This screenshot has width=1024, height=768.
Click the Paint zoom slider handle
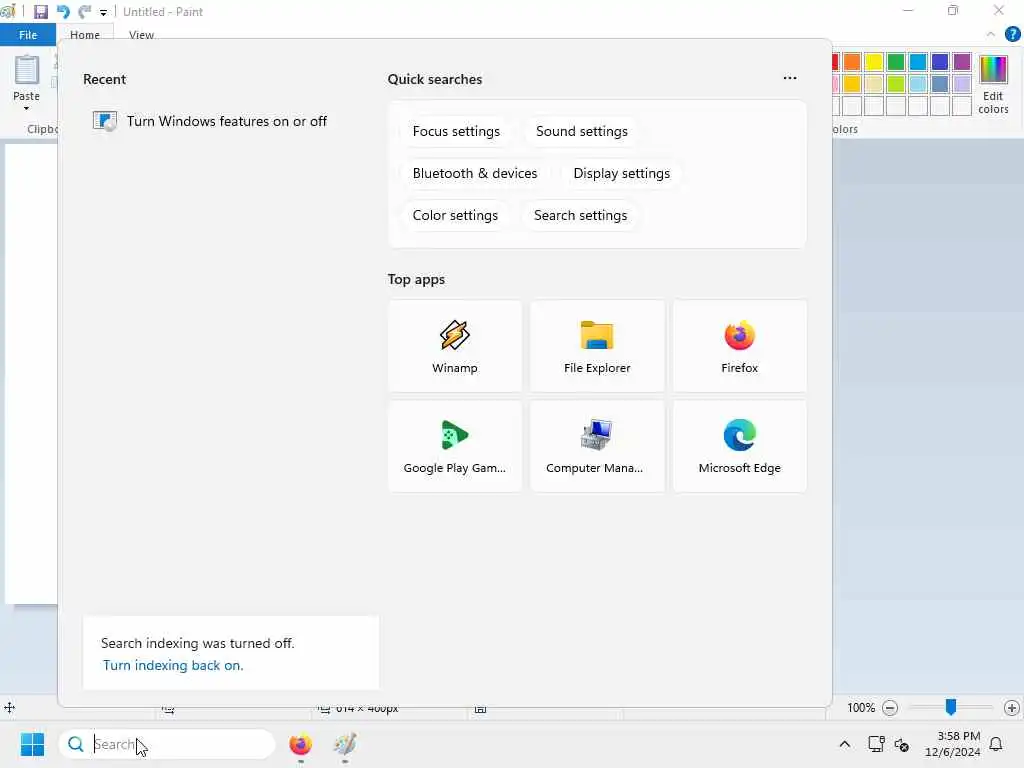tap(951, 707)
